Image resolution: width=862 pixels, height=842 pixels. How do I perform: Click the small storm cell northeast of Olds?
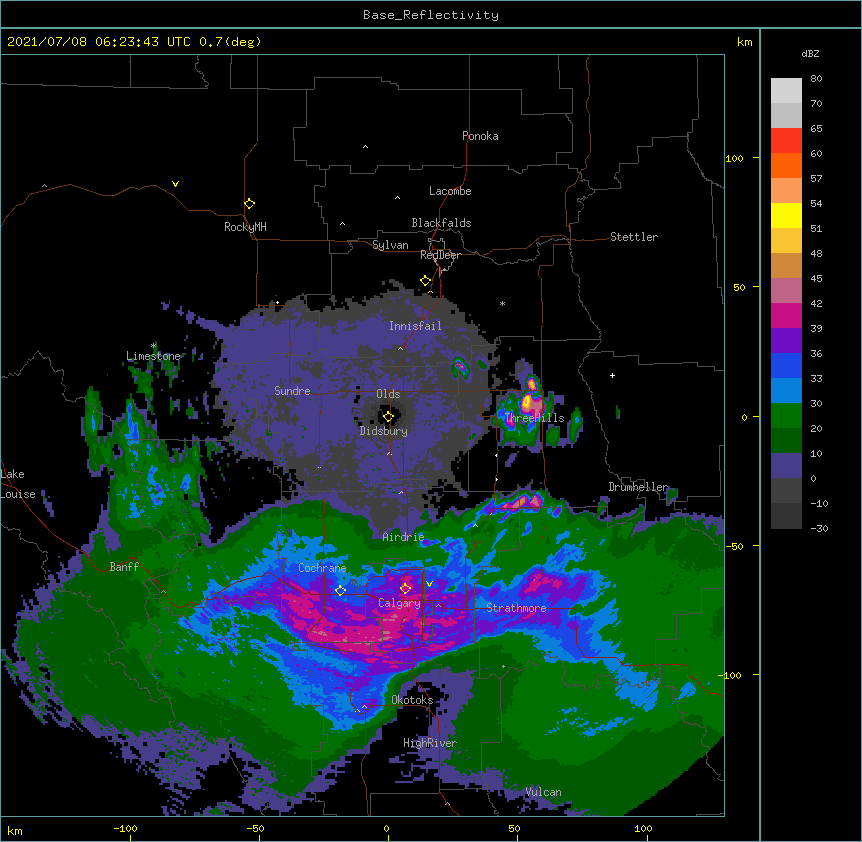pyautogui.click(x=461, y=366)
